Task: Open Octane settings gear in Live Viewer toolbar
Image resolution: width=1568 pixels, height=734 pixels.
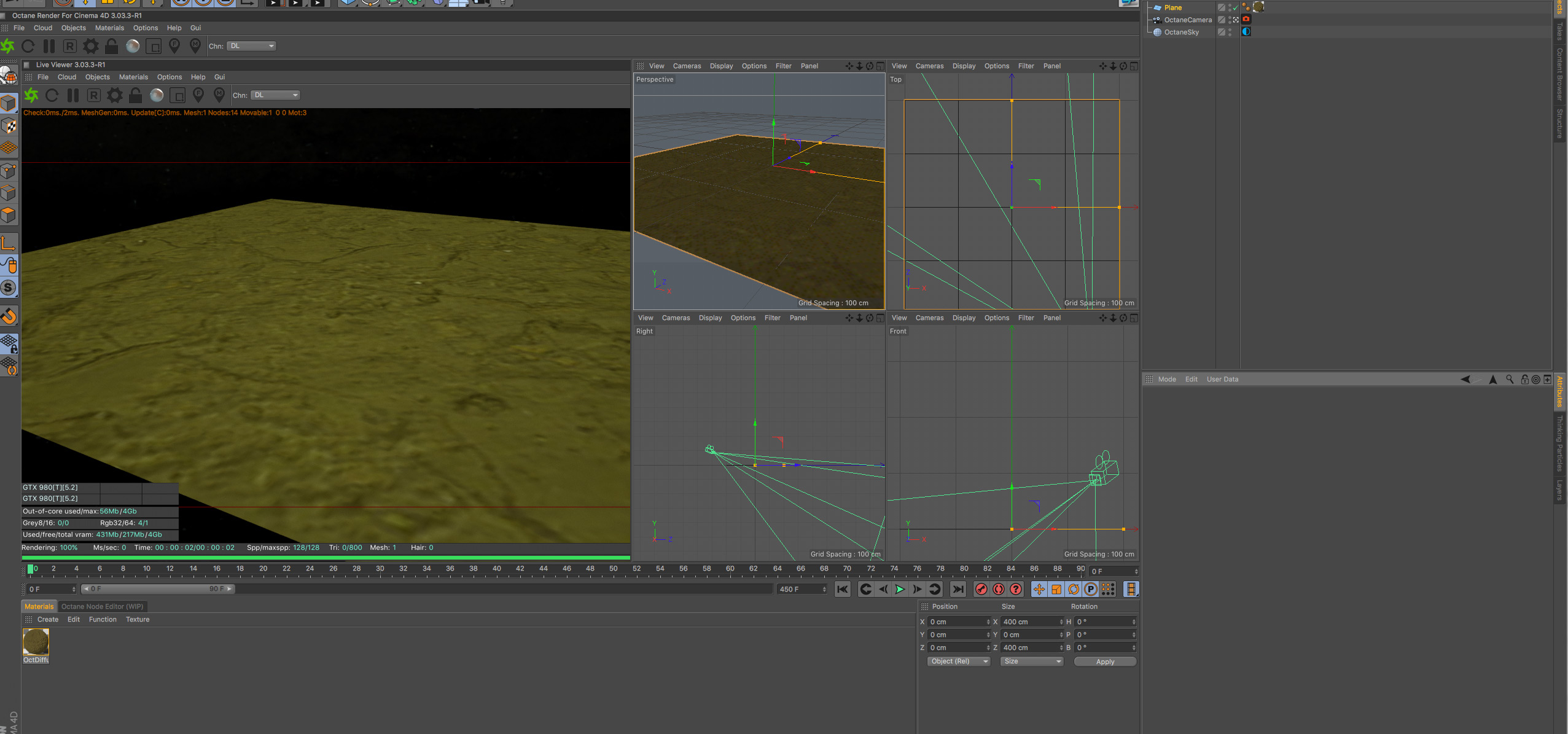Action: point(114,95)
